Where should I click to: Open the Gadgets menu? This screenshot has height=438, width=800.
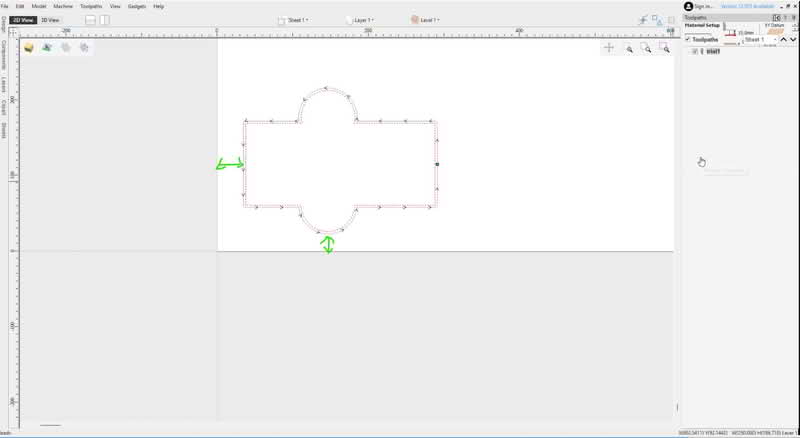click(x=137, y=6)
